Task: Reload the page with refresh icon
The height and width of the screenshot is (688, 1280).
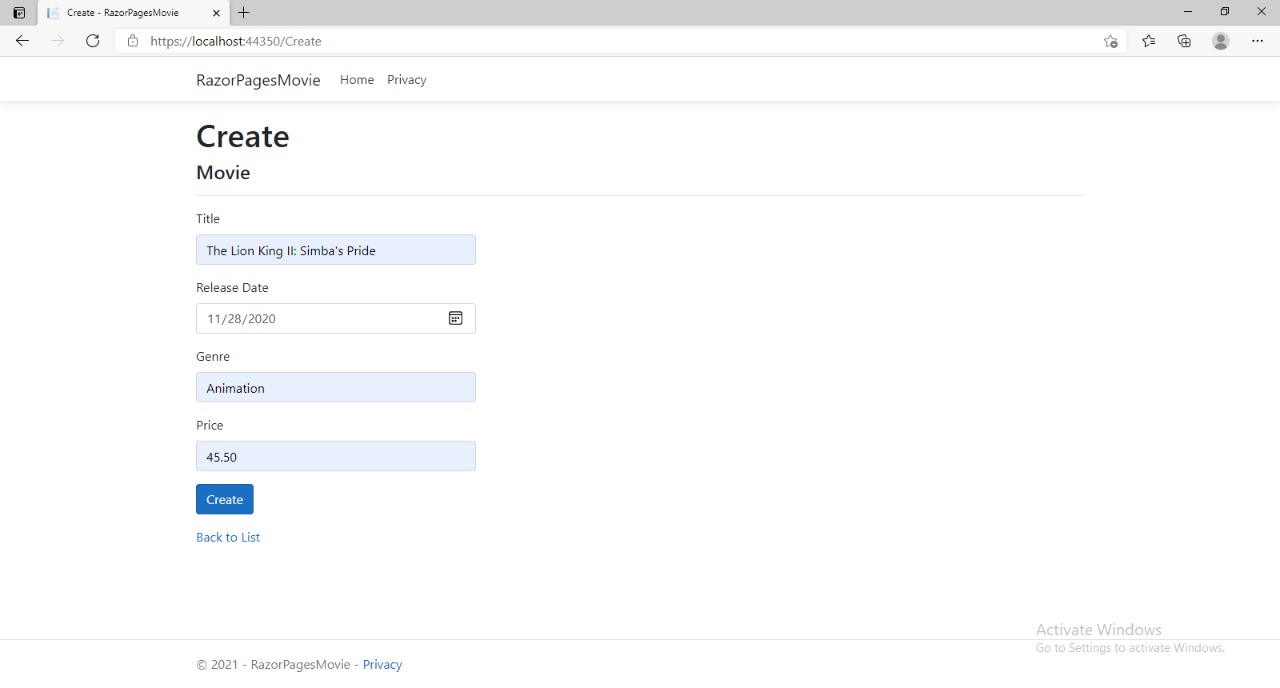Action: (x=93, y=41)
